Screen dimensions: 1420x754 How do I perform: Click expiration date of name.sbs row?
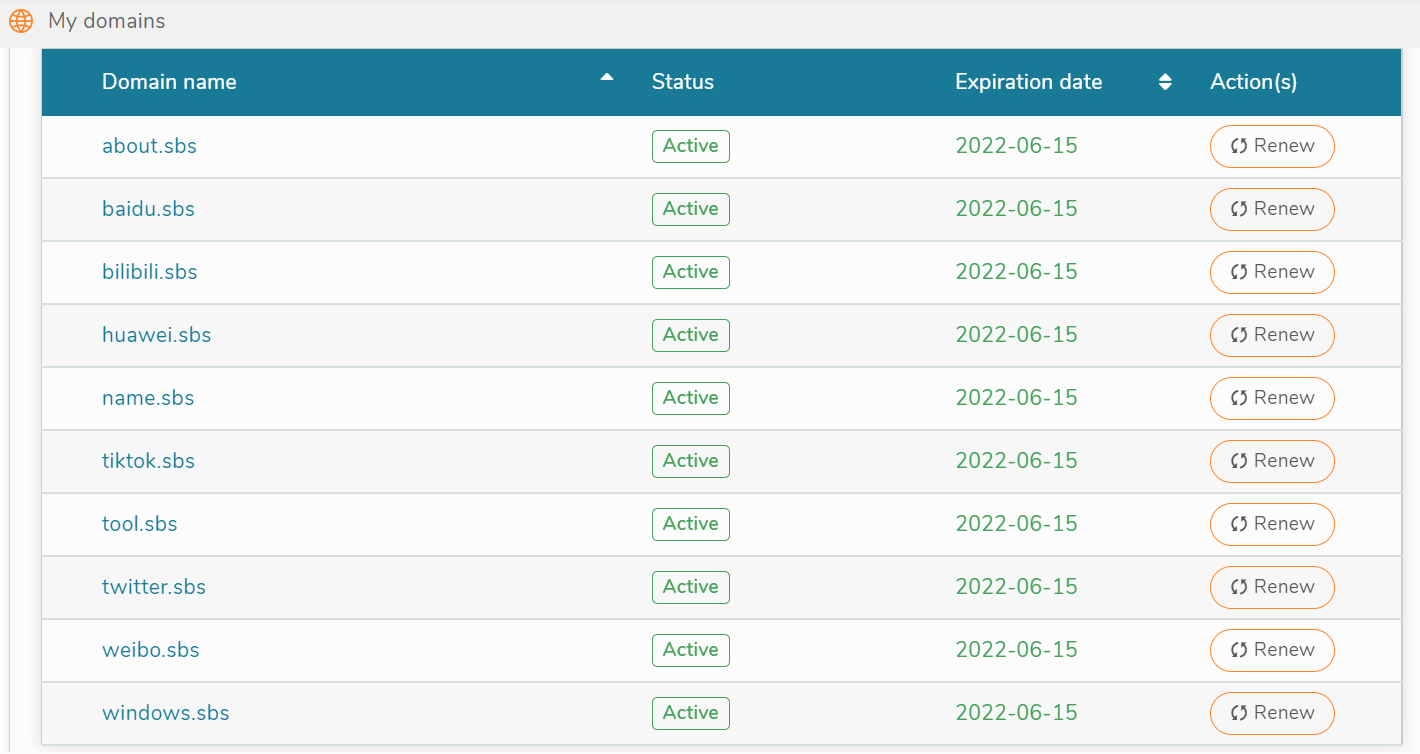(x=1017, y=398)
